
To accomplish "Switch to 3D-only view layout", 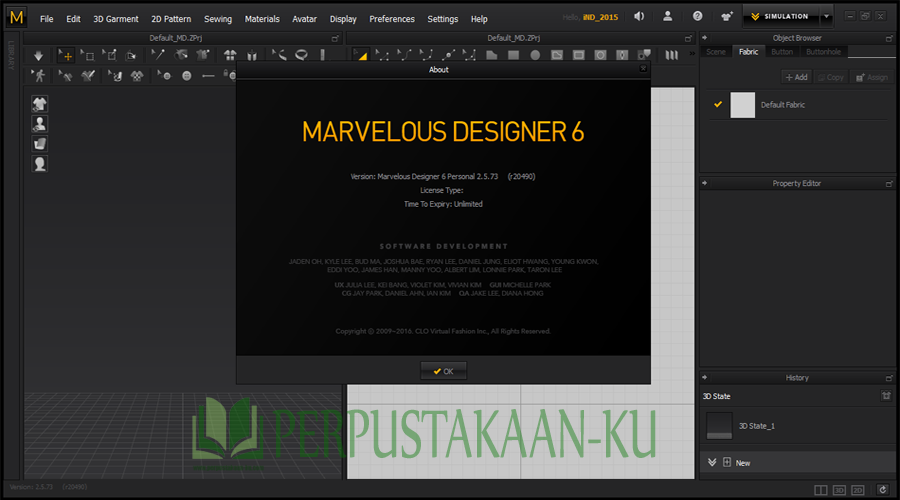I will (x=839, y=490).
